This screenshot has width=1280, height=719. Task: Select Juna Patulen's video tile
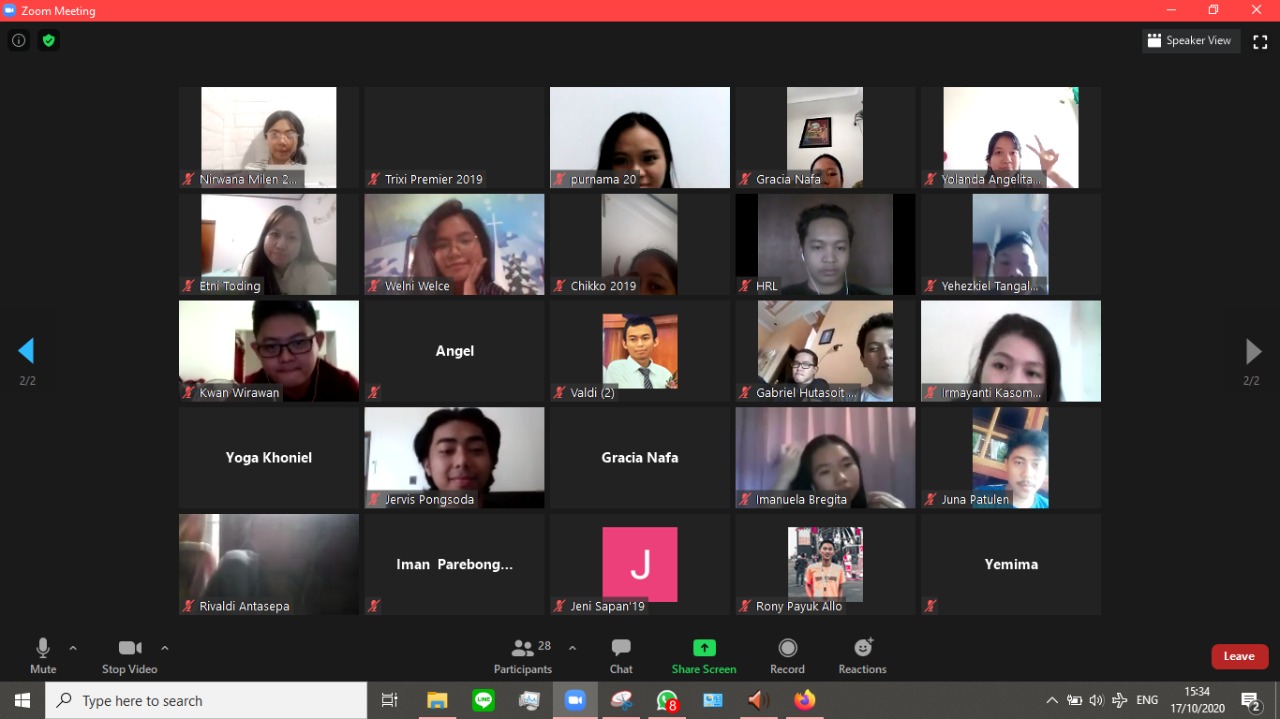click(x=1011, y=457)
